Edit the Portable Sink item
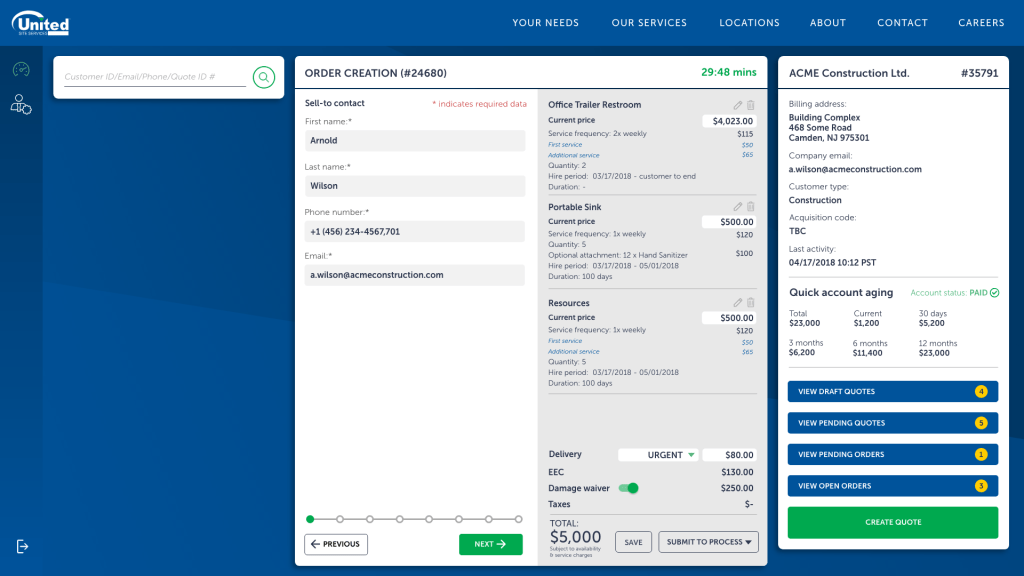Screen dimensions: 1024x576 click(738, 207)
